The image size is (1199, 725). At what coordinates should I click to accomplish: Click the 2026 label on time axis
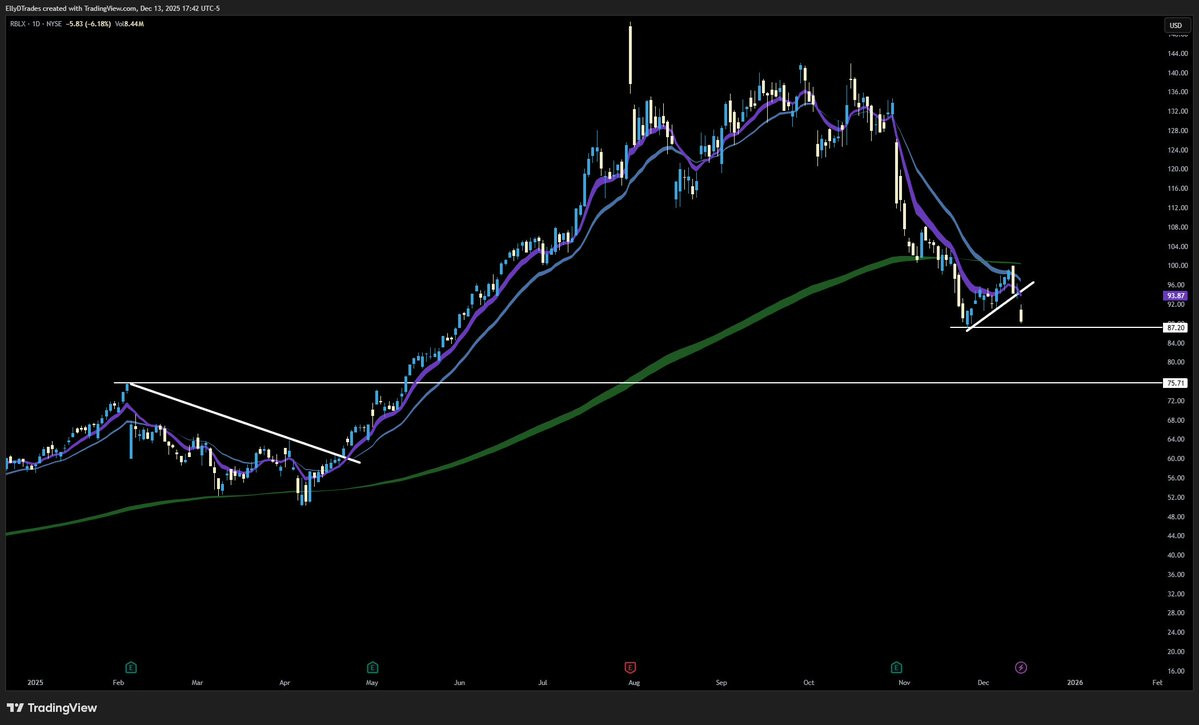coord(1075,682)
